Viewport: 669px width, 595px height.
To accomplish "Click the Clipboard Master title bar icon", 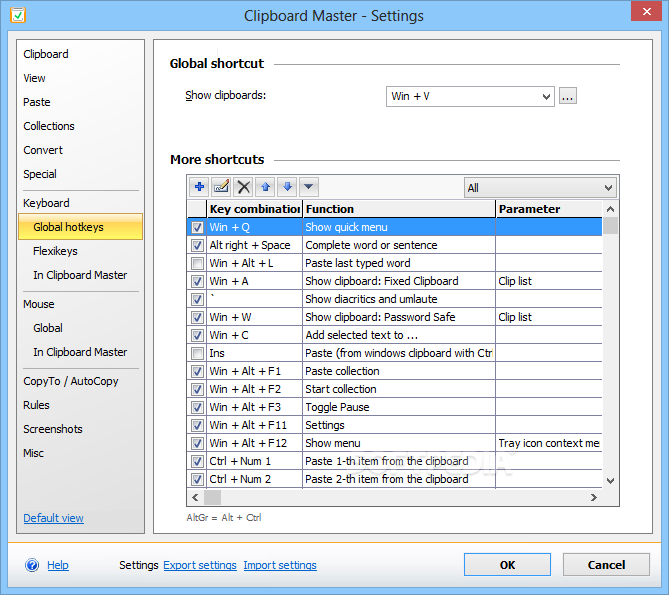I will (18, 15).
